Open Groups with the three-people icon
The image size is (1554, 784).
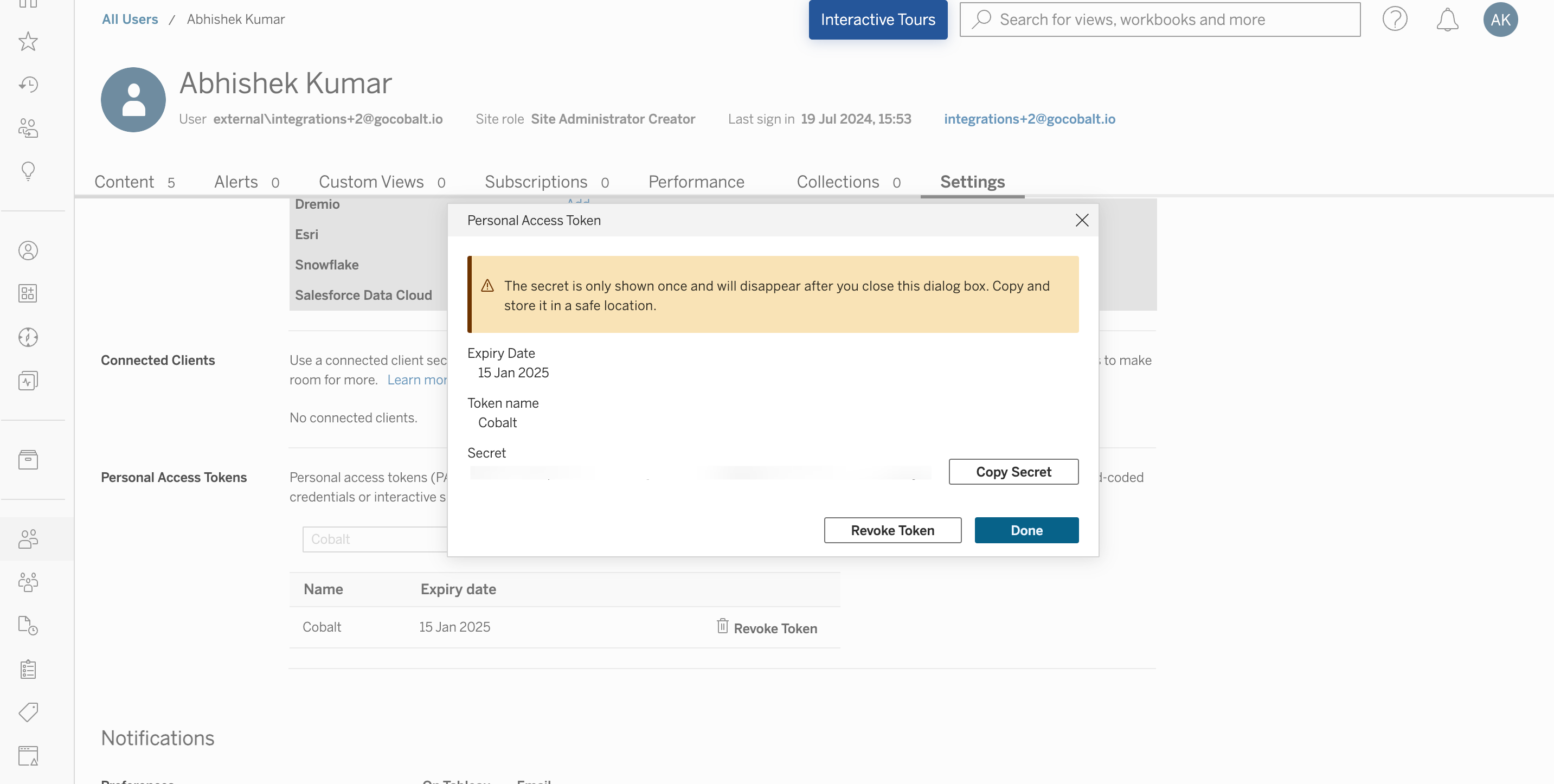pos(28,582)
